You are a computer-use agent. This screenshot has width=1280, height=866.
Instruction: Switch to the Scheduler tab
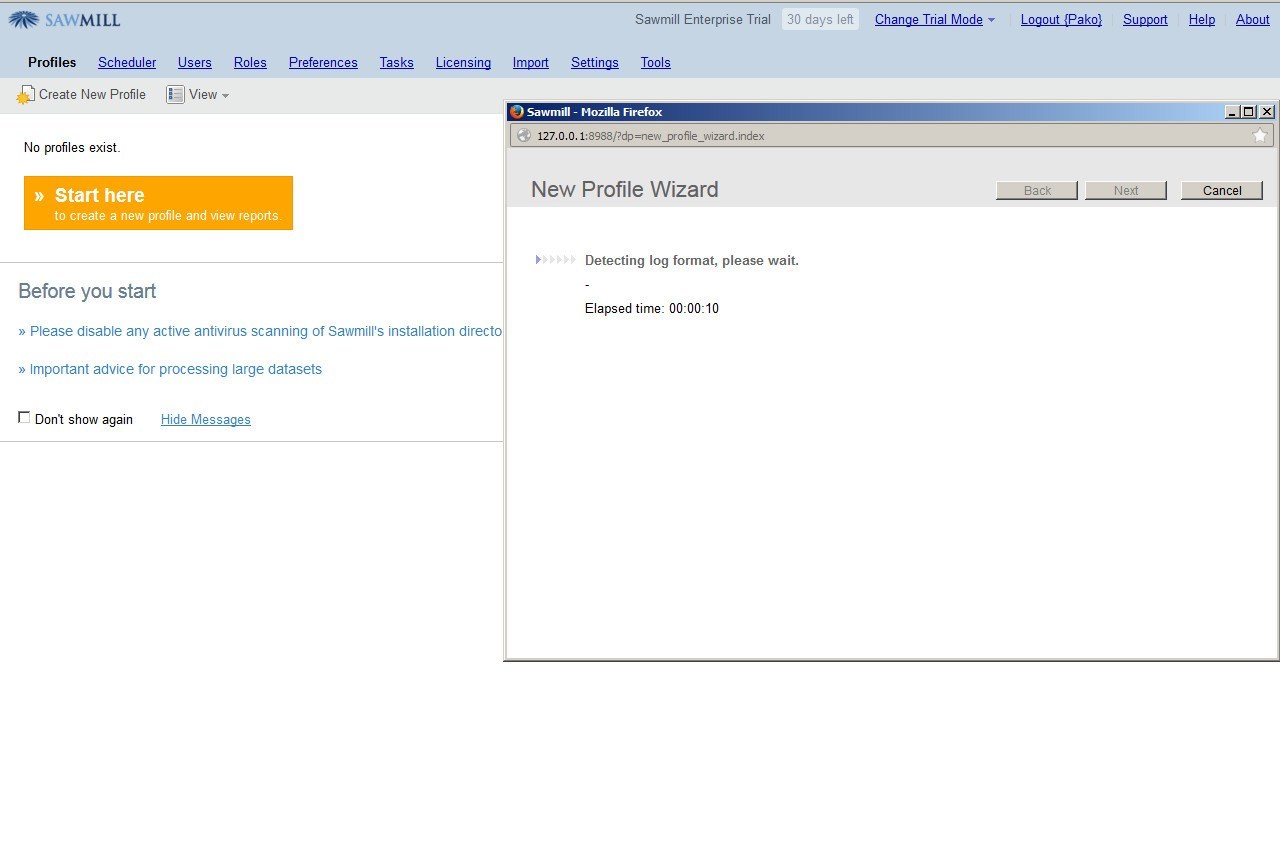point(127,62)
